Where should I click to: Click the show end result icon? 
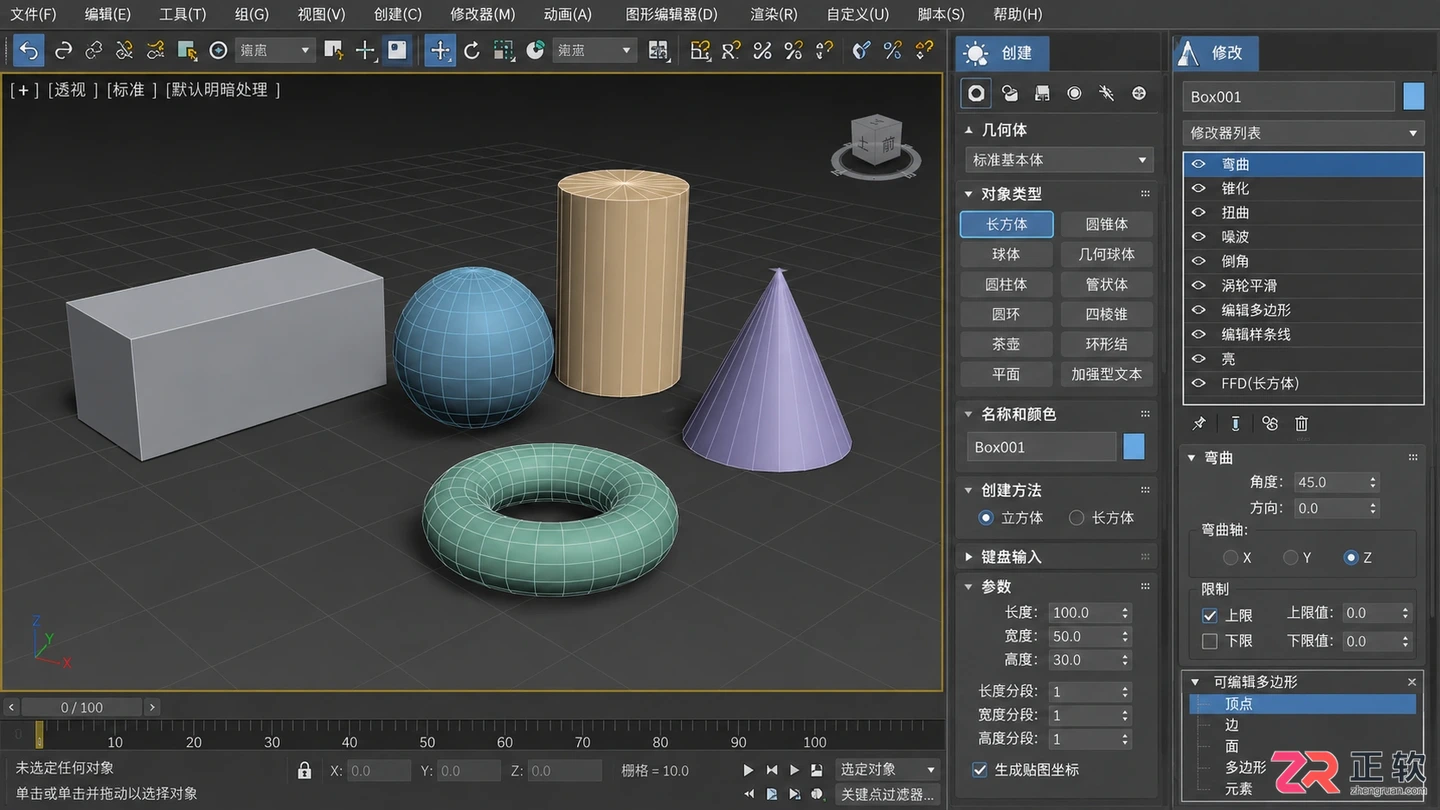pyautogui.click(x=1236, y=424)
